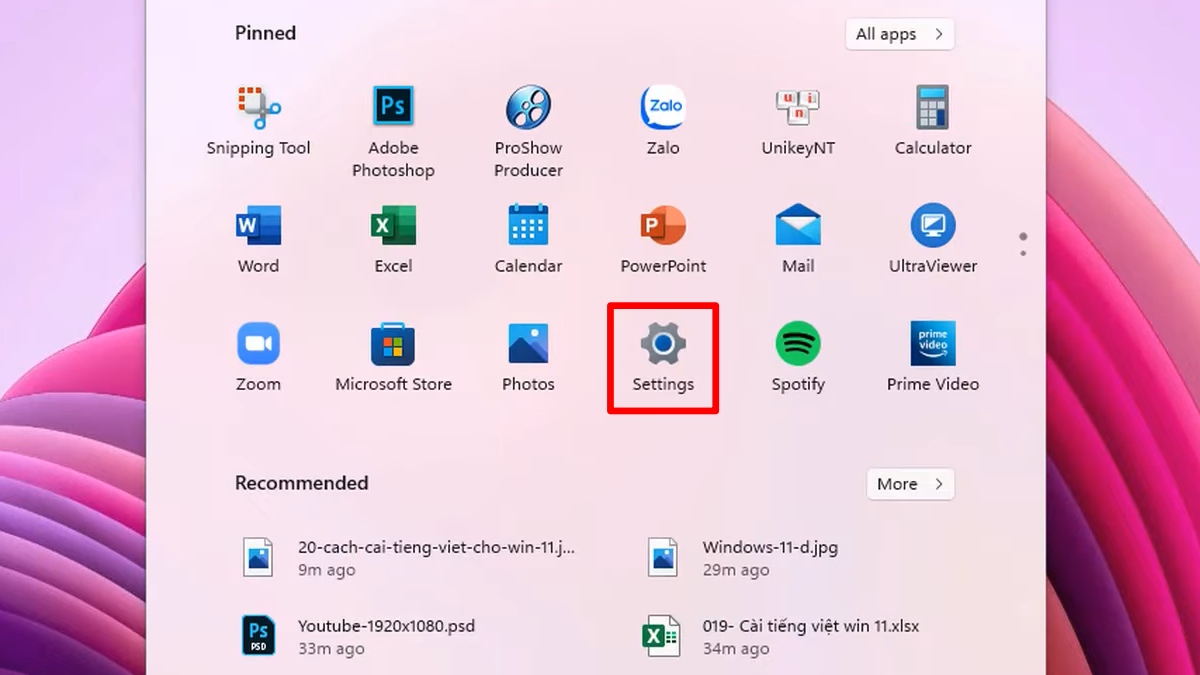Click the More button in Recommended
1200x675 pixels.
[910, 484]
